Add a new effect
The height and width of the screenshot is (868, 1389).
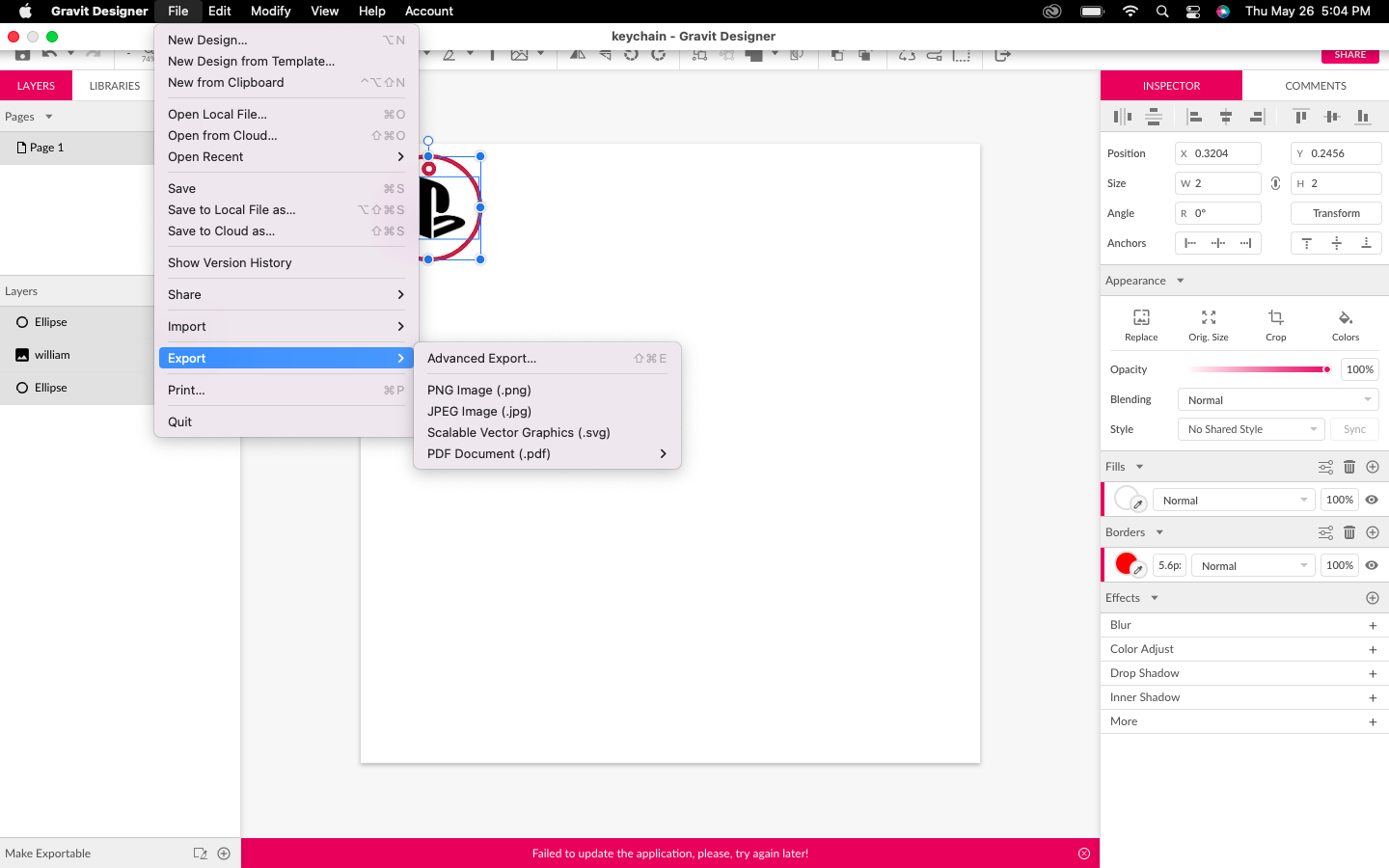pos(1373,598)
